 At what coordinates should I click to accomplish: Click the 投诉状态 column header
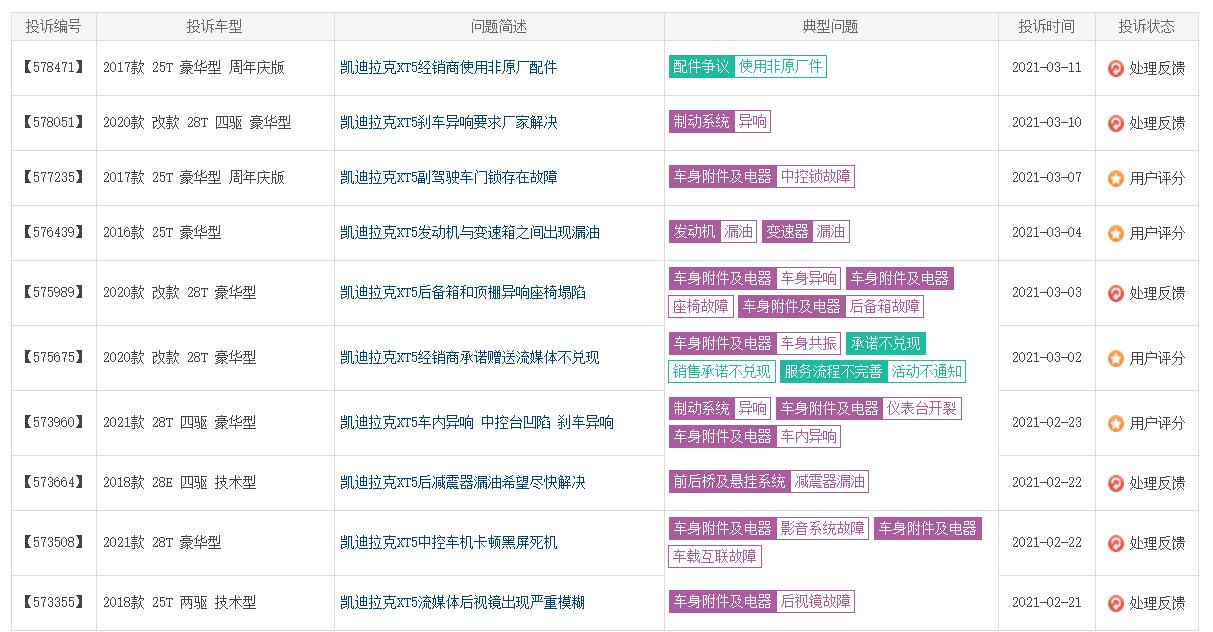pyautogui.click(x=1147, y=26)
